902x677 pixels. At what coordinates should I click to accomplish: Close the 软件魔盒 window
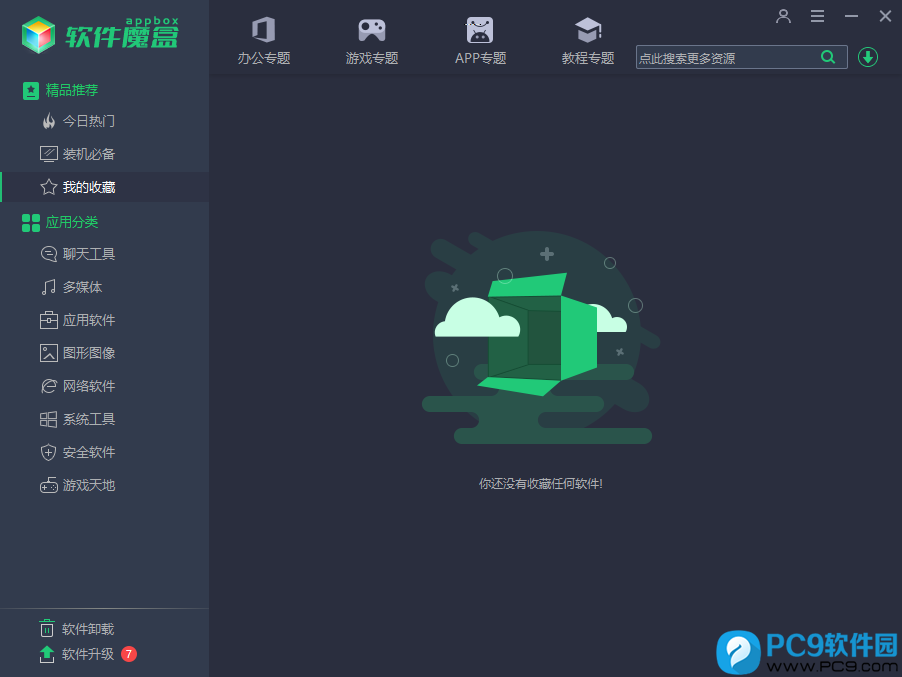(x=885, y=16)
